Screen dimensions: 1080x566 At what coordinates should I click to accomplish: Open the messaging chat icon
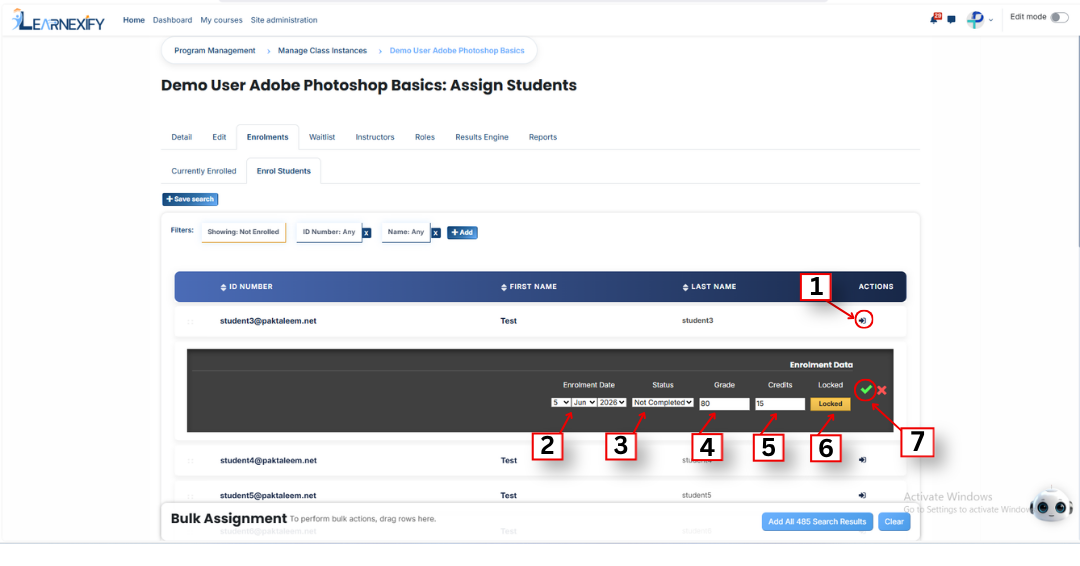951,20
